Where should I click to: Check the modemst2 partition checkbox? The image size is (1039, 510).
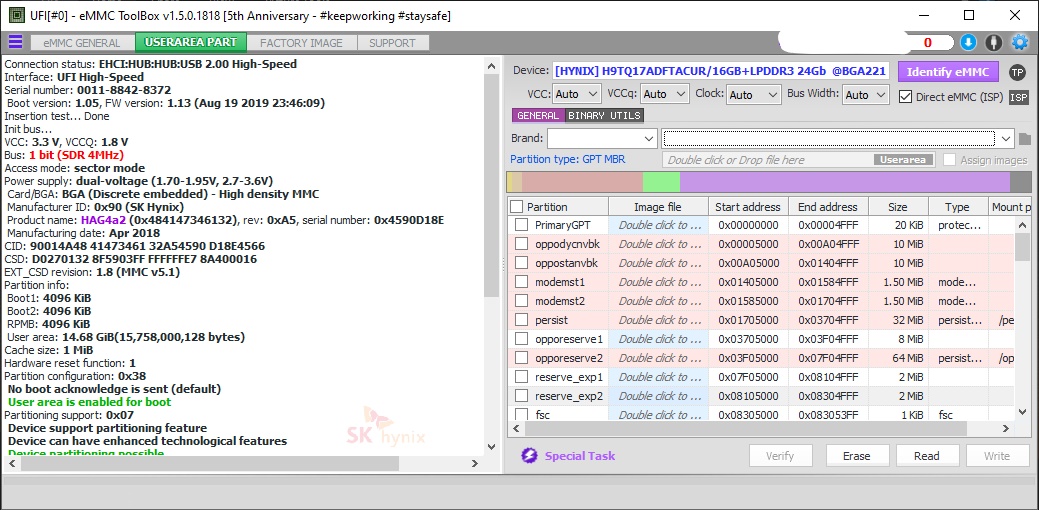click(521, 301)
